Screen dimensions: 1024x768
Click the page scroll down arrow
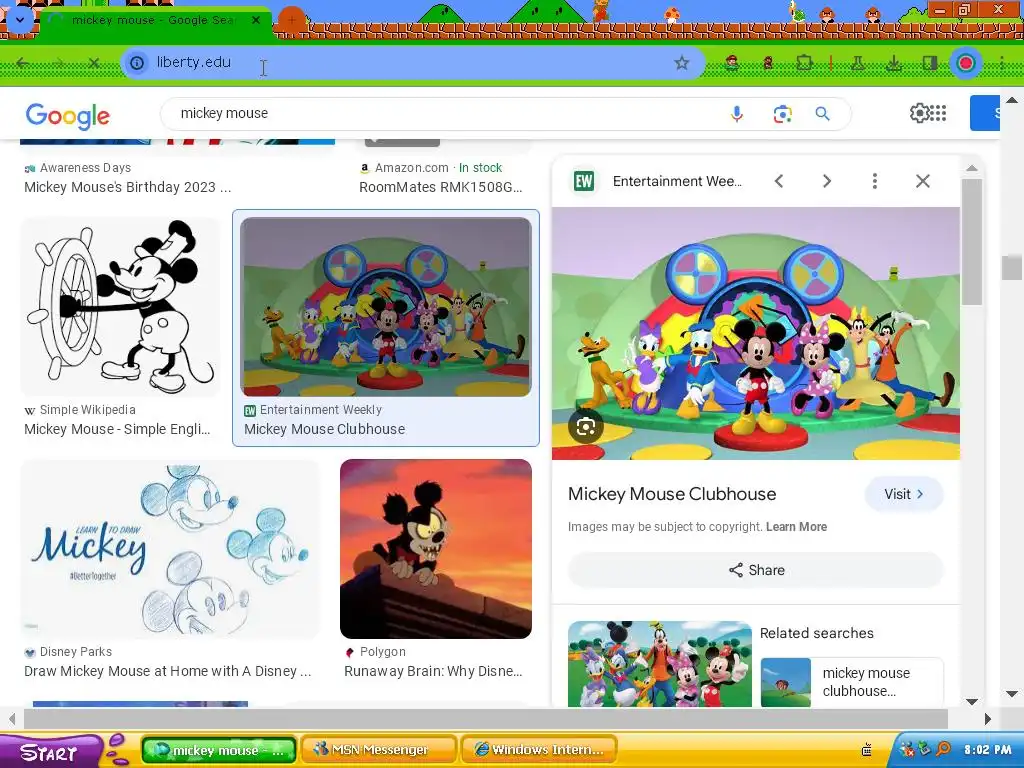pos(1012,694)
